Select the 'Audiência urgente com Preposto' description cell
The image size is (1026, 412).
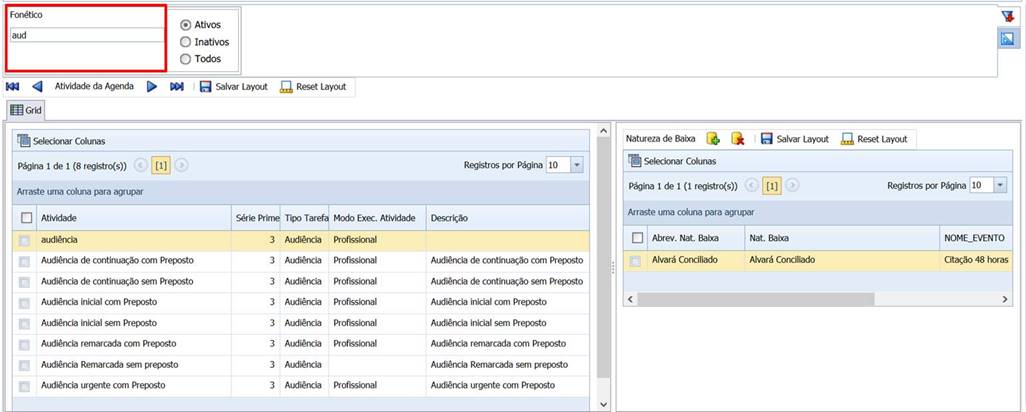[x=508, y=386]
